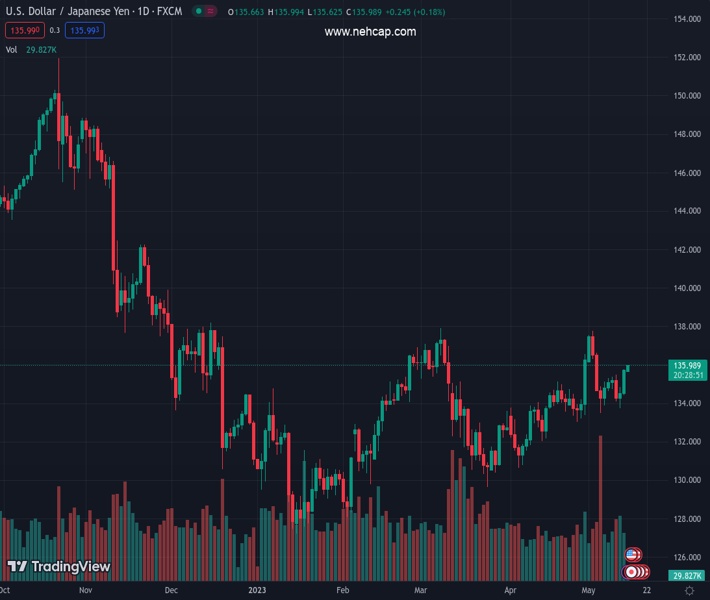Click the 2023 marker on time axis
Viewport: 710px width, 600px height.
click(257, 591)
